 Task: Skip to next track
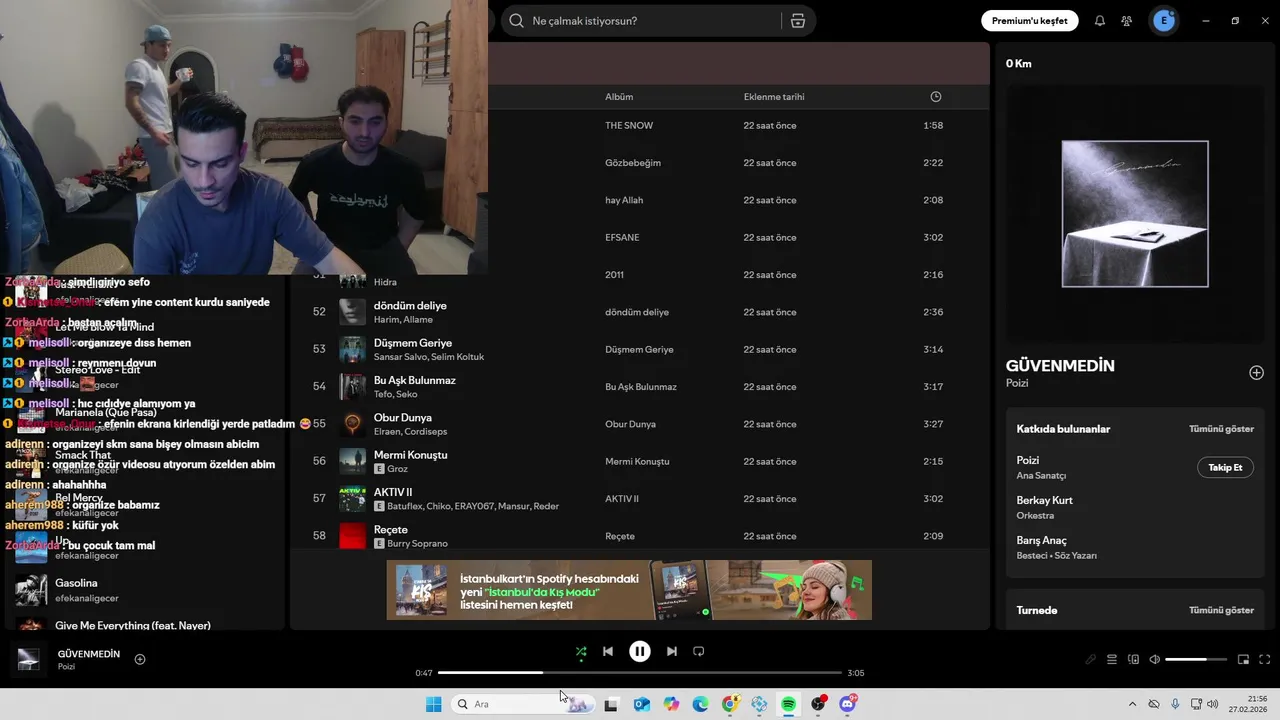(672, 651)
